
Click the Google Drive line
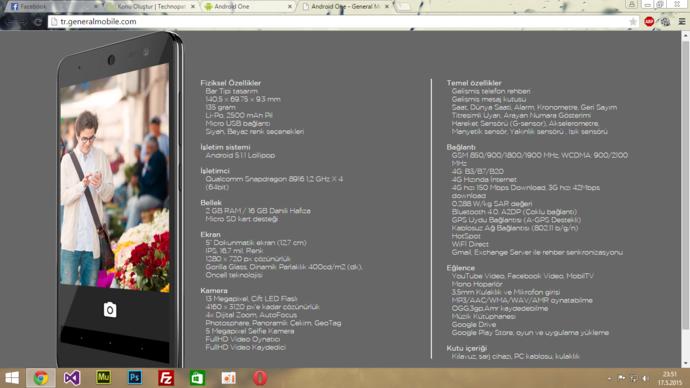(x=473, y=324)
